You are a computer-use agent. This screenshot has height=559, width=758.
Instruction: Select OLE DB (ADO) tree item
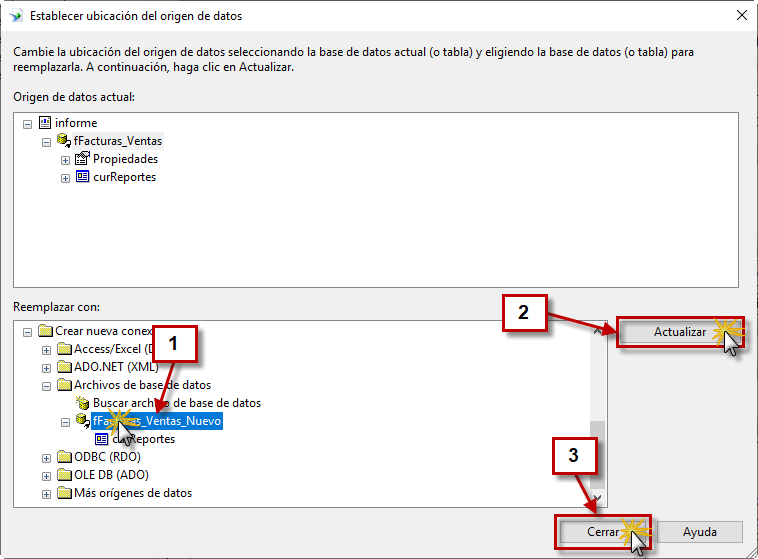(x=111, y=475)
